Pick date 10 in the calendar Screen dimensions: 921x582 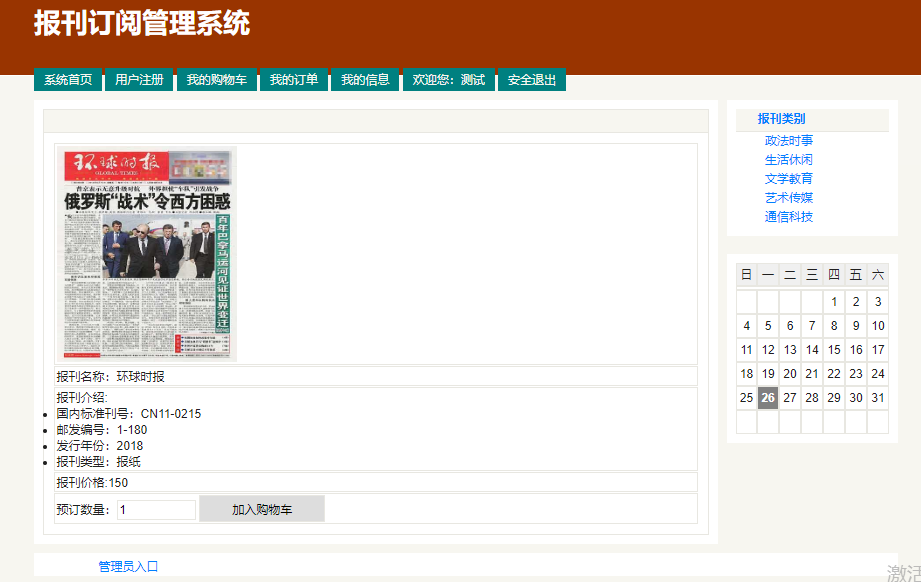878,326
